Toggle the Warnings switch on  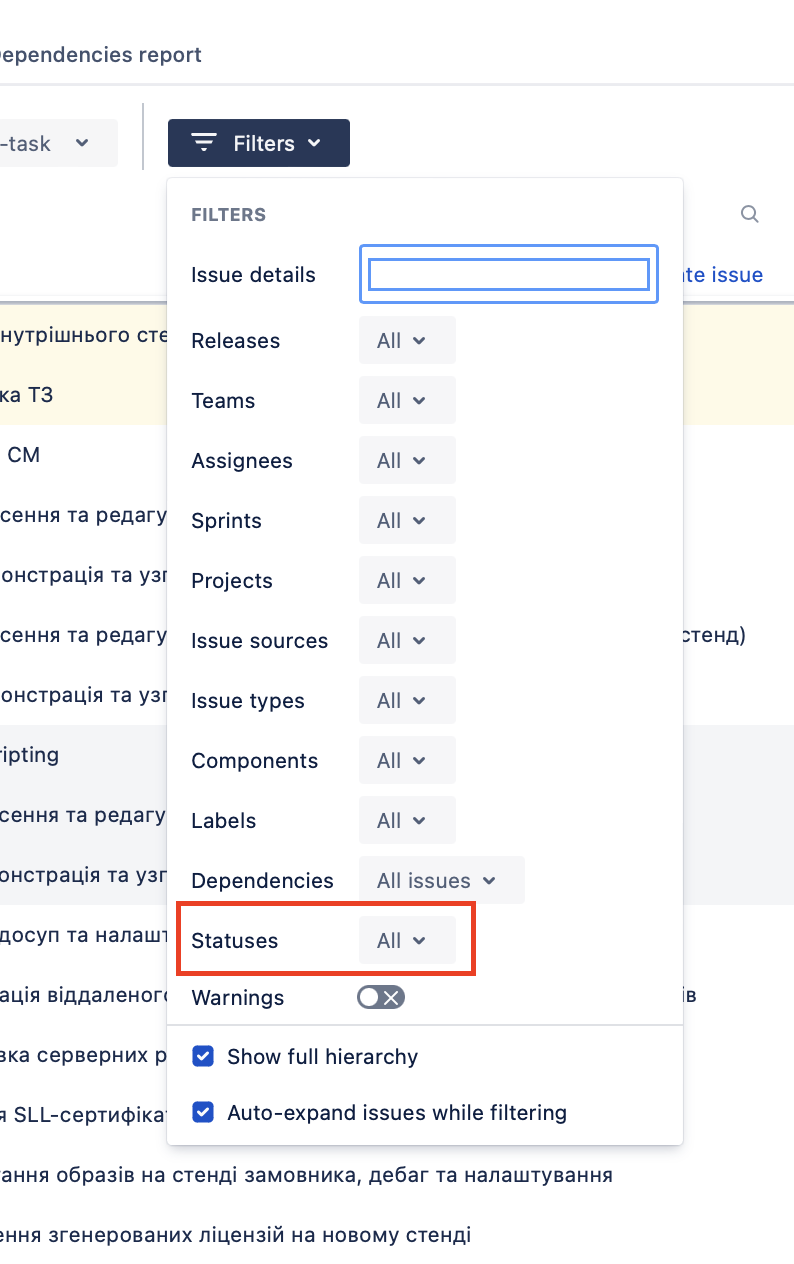(x=380, y=997)
